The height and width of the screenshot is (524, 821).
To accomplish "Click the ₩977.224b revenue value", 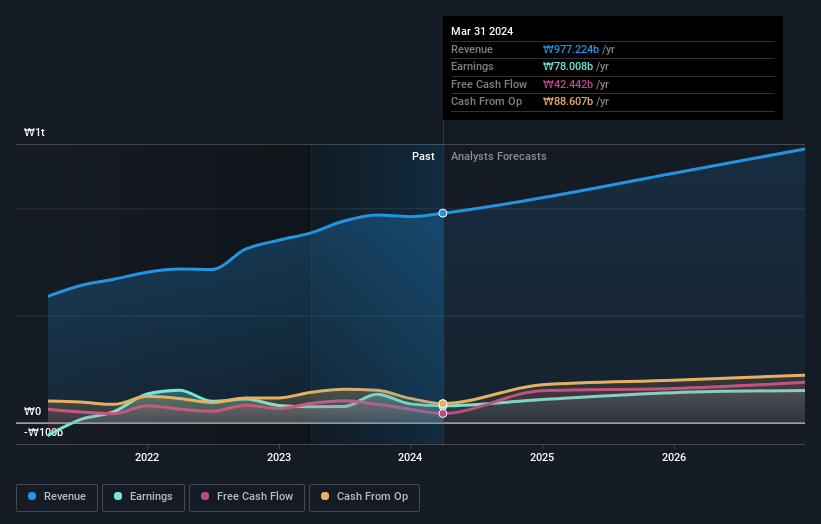I will 571,49.
